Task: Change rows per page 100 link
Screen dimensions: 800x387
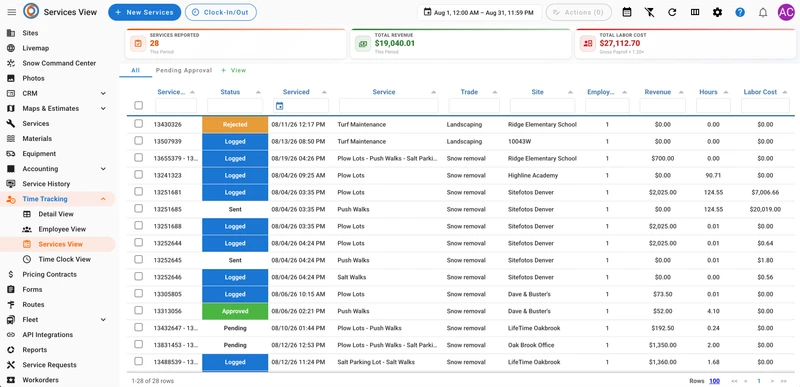Action: [x=714, y=381]
